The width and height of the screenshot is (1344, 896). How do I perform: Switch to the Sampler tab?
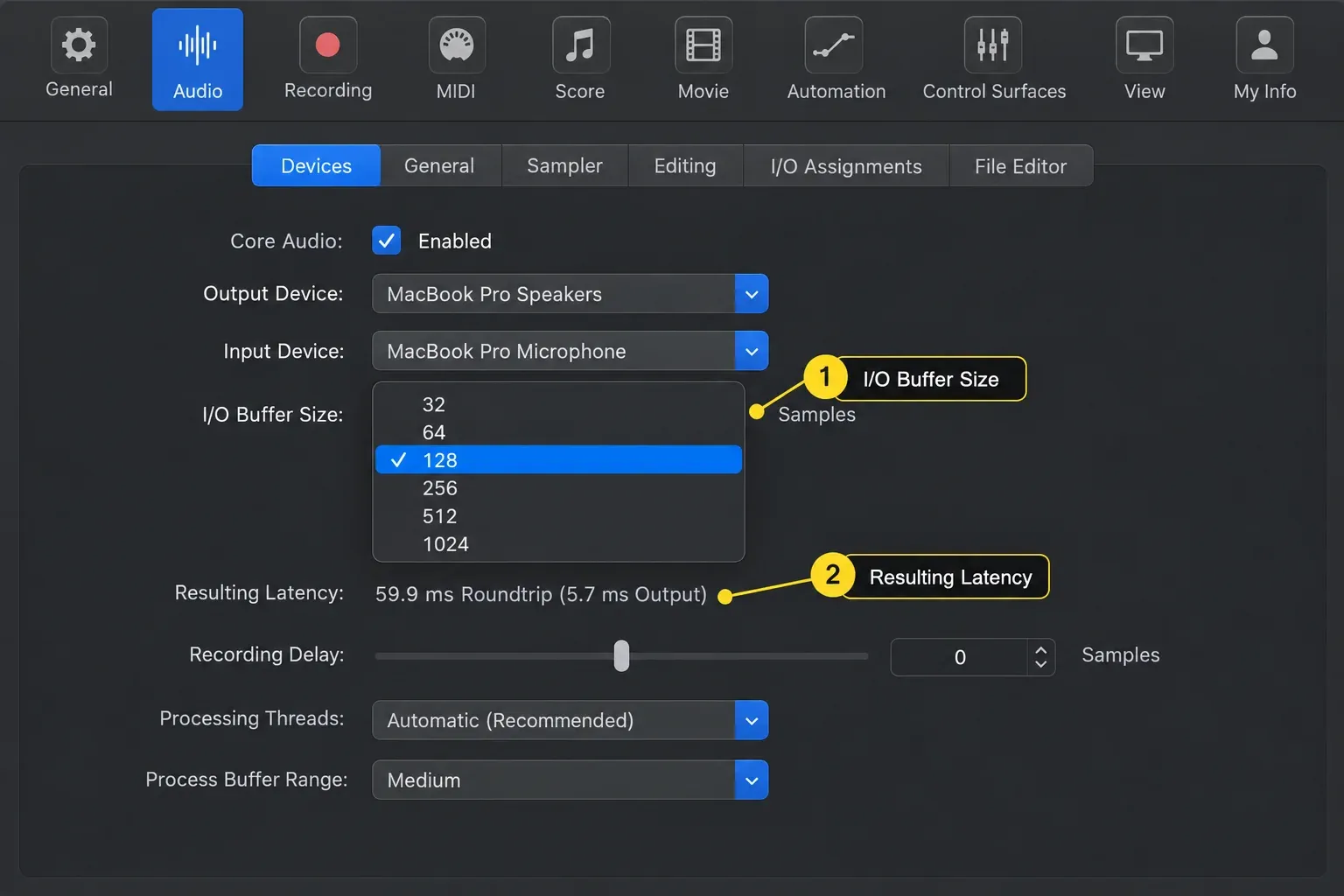pyautogui.click(x=564, y=165)
